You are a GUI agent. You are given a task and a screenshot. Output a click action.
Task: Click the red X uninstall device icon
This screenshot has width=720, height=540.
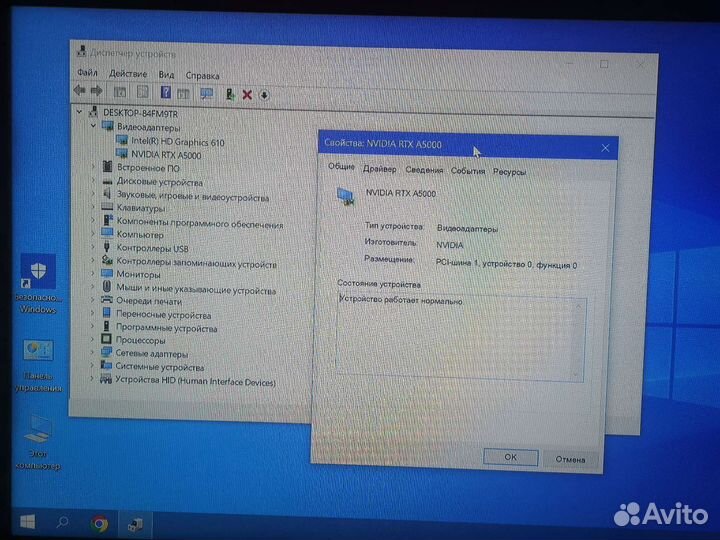pyautogui.click(x=247, y=95)
